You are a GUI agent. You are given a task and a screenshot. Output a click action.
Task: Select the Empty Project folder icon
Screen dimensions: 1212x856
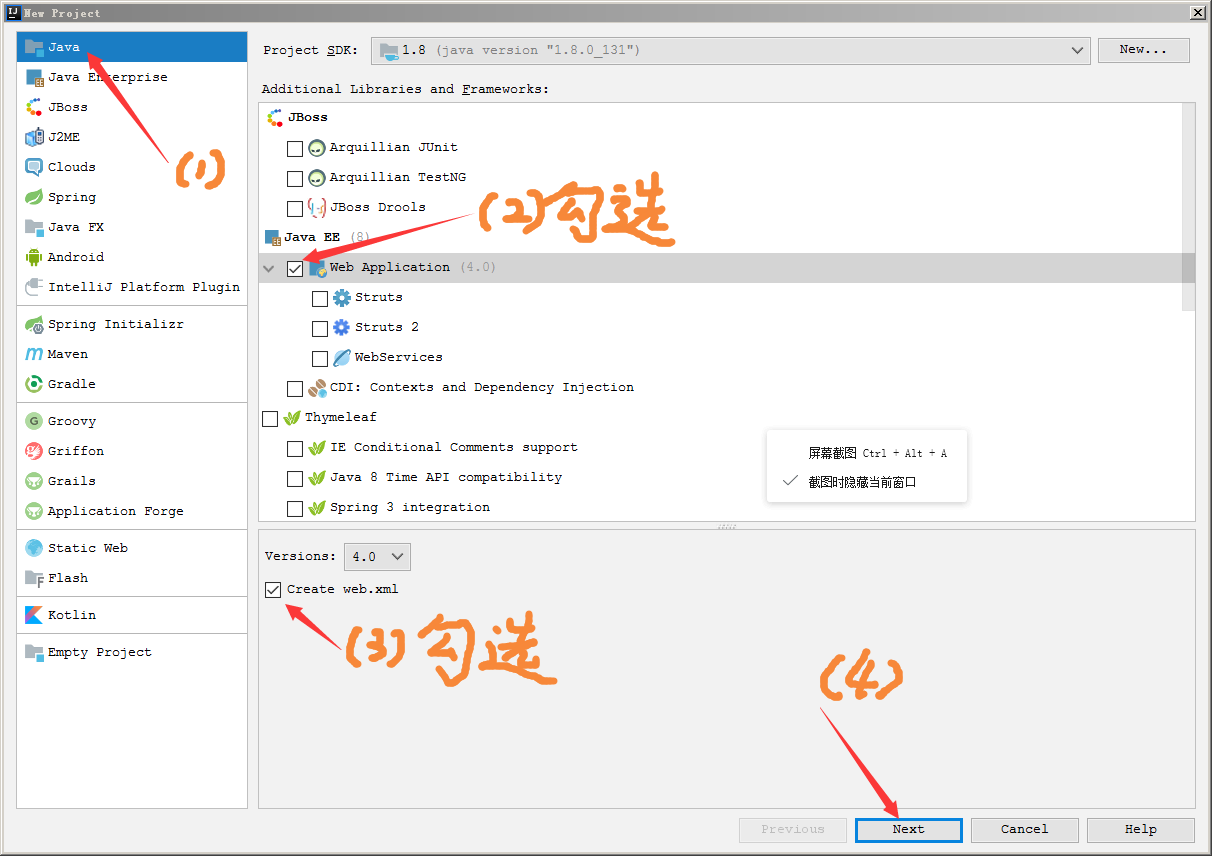click(x=34, y=652)
